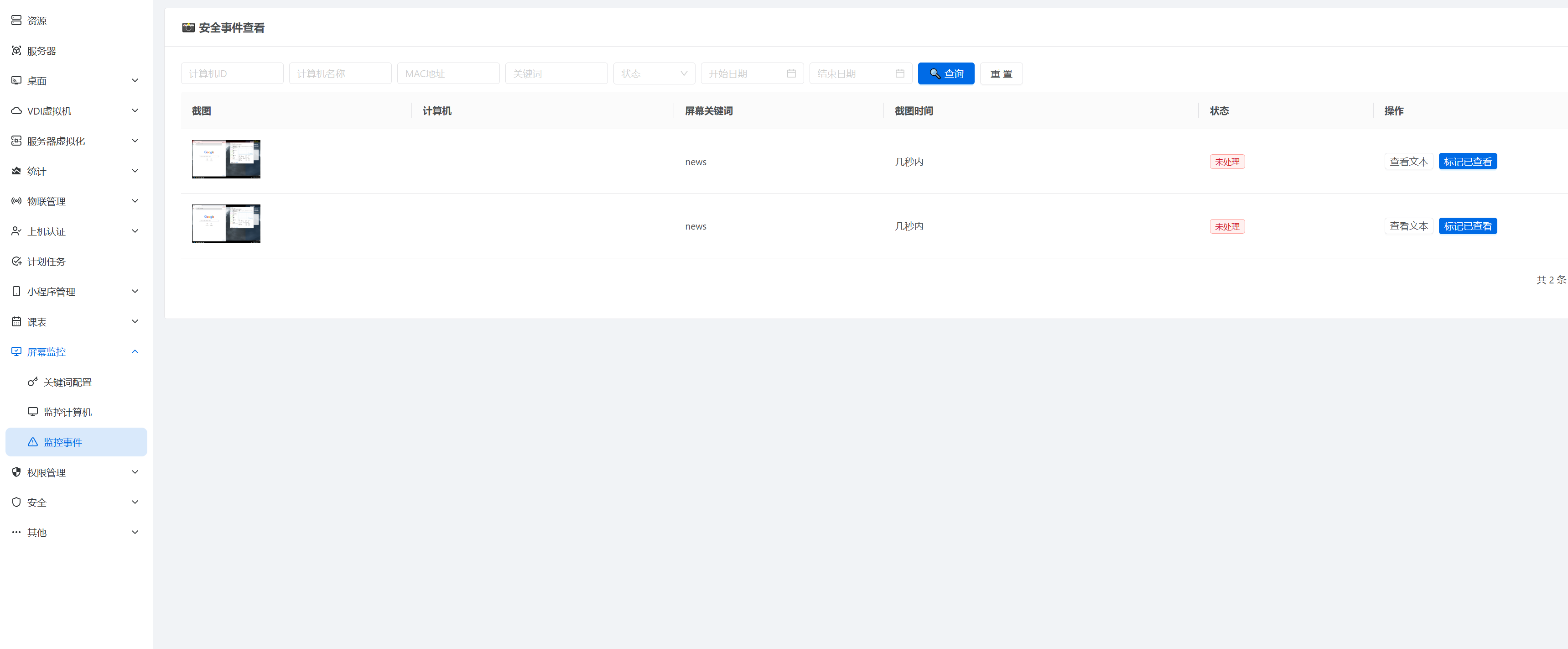This screenshot has height=649, width=1568.
Task: Click the blue 查询 search button
Action: (945, 74)
